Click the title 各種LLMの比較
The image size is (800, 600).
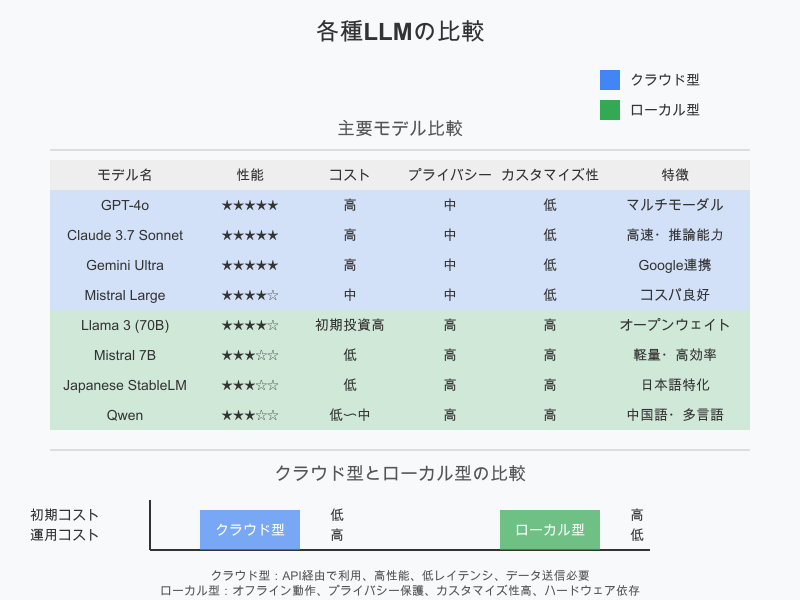400,31
